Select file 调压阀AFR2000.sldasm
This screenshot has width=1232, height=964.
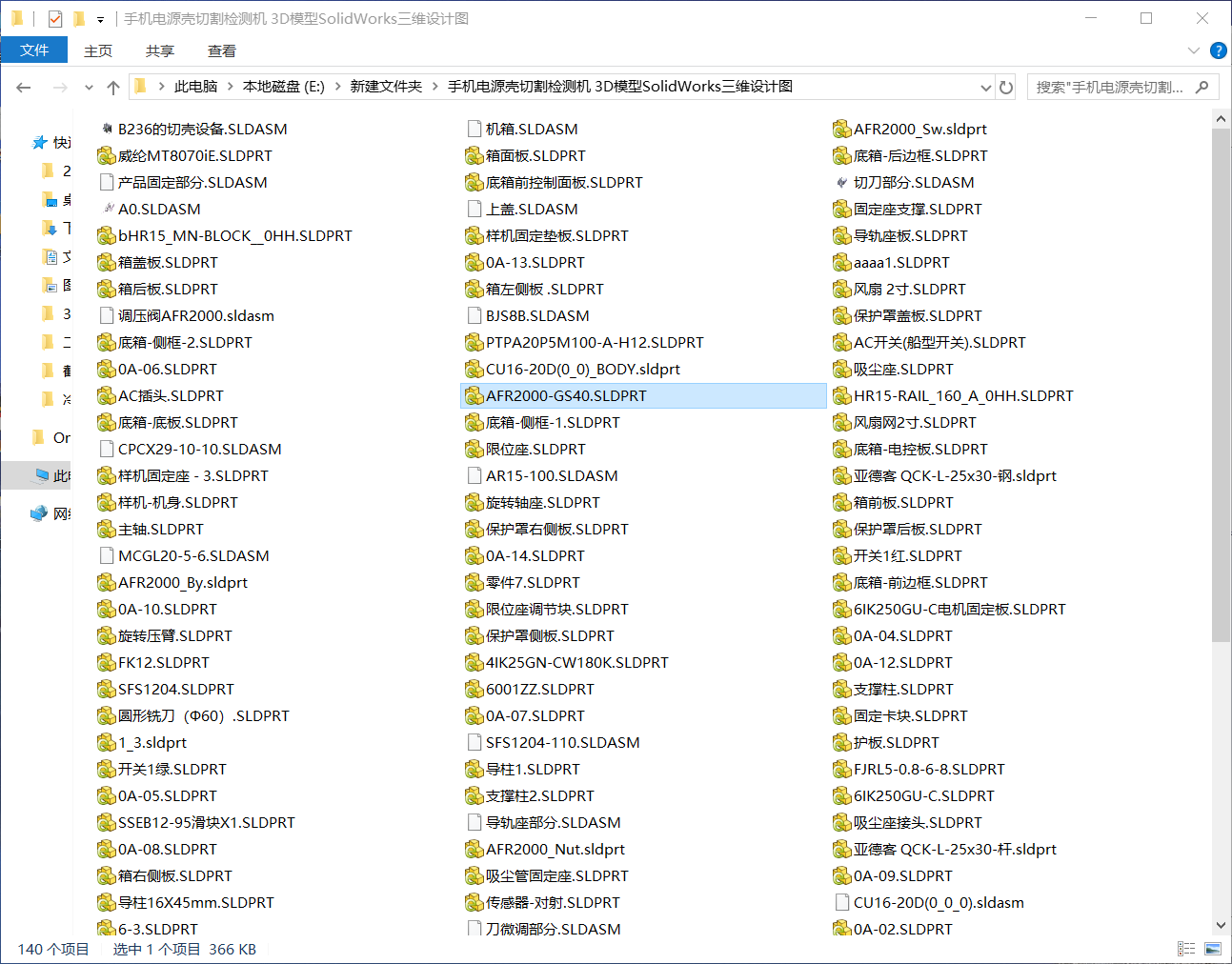pos(186,315)
